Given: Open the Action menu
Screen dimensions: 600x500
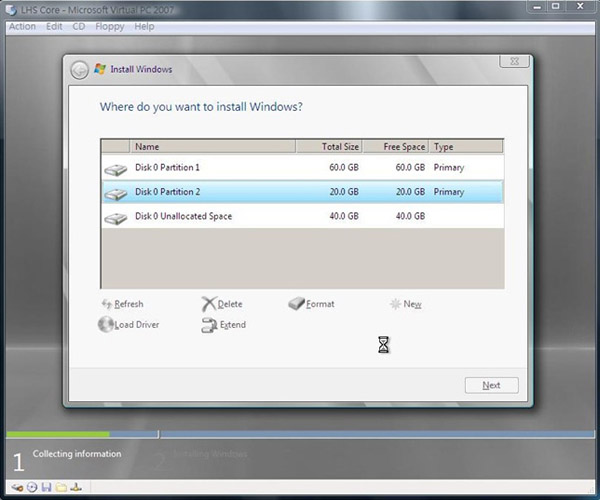Looking at the screenshot, I should tap(22, 27).
